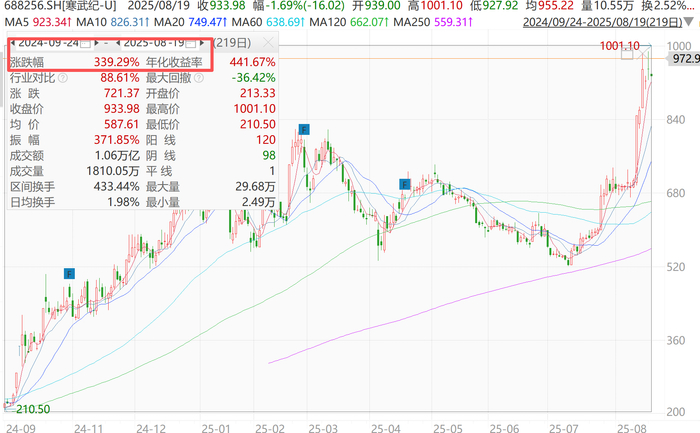The image size is (700, 433).
Task: Click the 均价 587.61 value
Action: coord(122,125)
